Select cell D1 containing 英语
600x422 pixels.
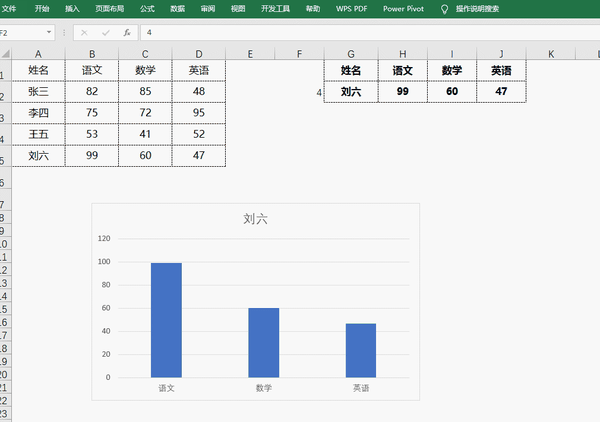point(199,70)
